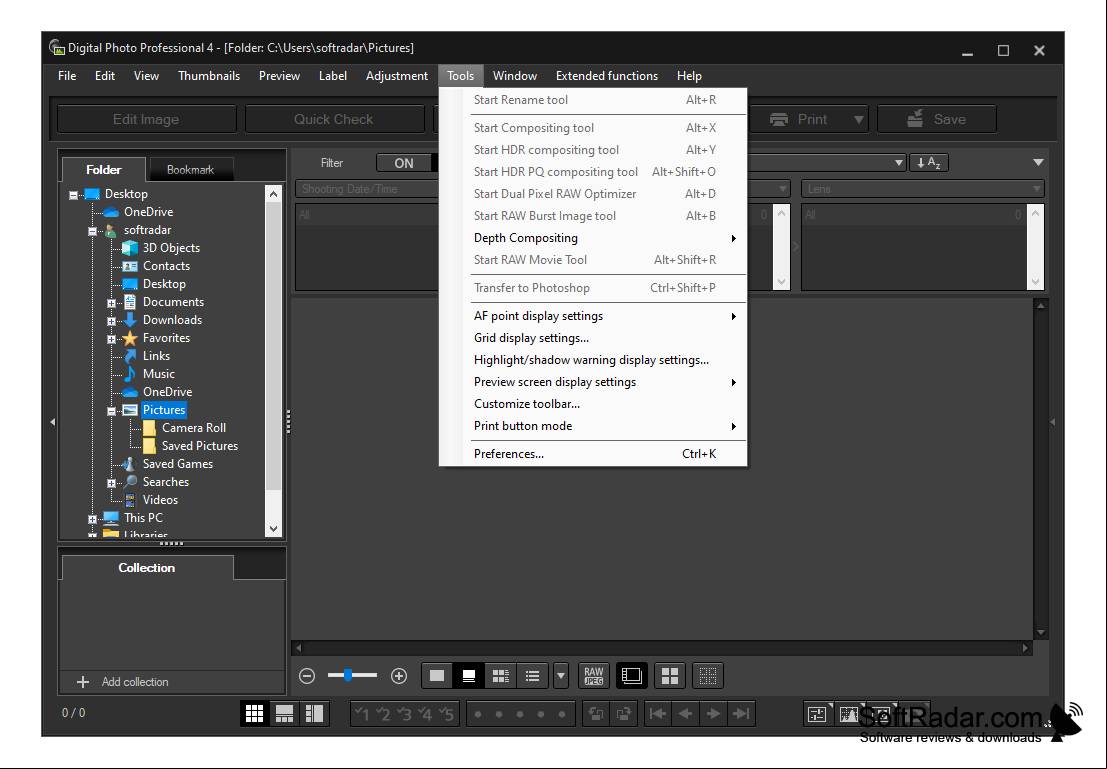Select the Camera Roll folder
The height and width of the screenshot is (769, 1107).
coord(193,428)
